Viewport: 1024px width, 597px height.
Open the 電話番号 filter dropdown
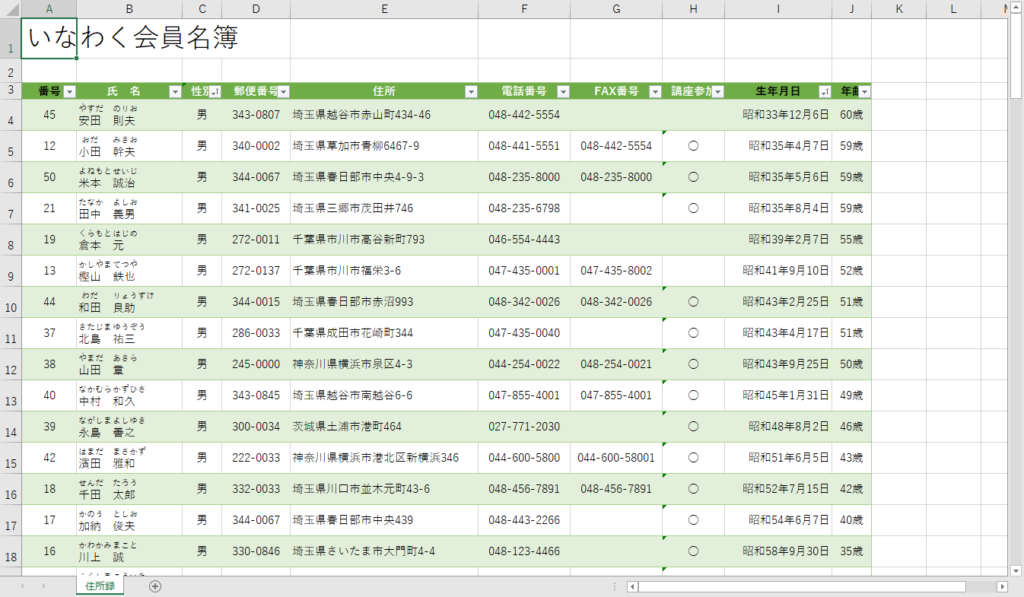(563, 91)
